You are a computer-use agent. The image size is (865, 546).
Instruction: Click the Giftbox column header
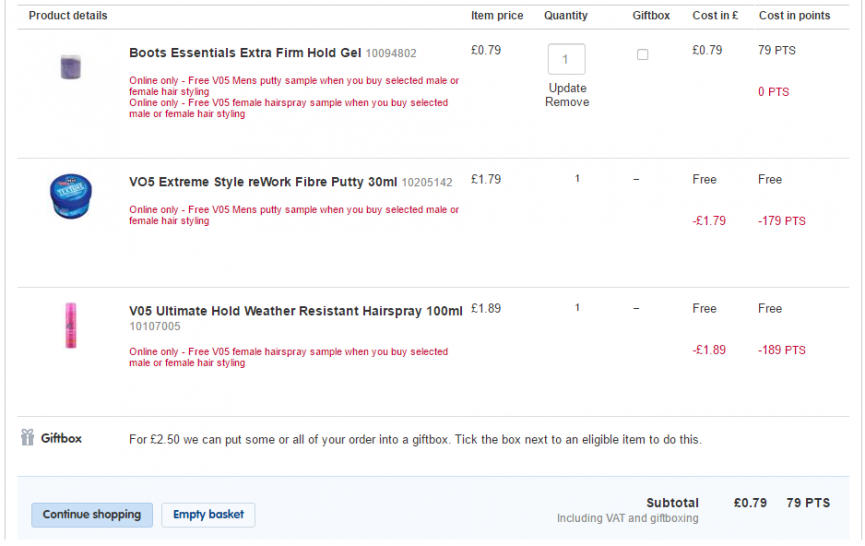(x=651, y=15)
